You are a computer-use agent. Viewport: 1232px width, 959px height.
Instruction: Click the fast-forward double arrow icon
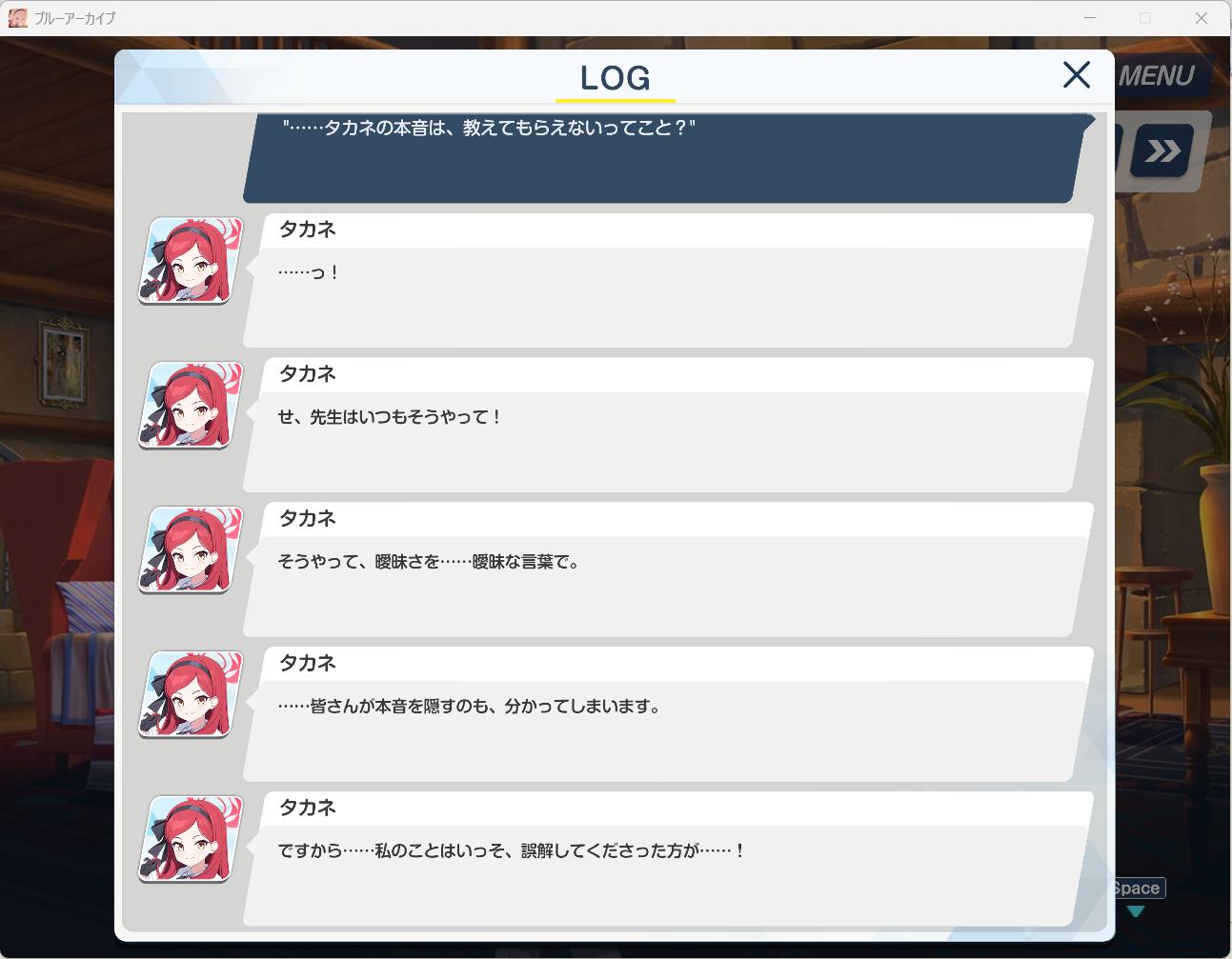point(1161,150)
